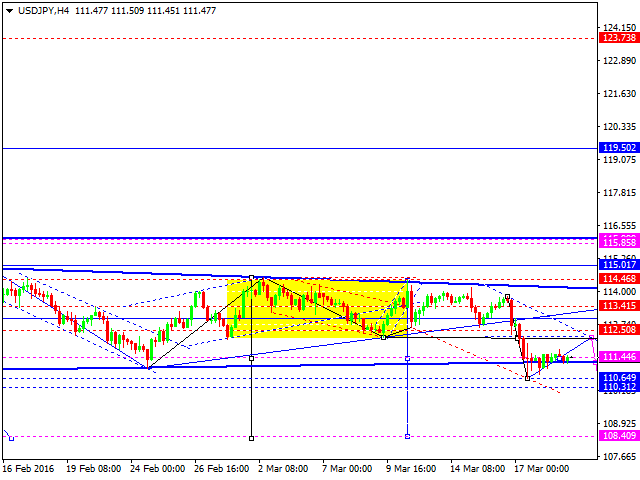Click the 115.017 blue price label

click(620, 264)
